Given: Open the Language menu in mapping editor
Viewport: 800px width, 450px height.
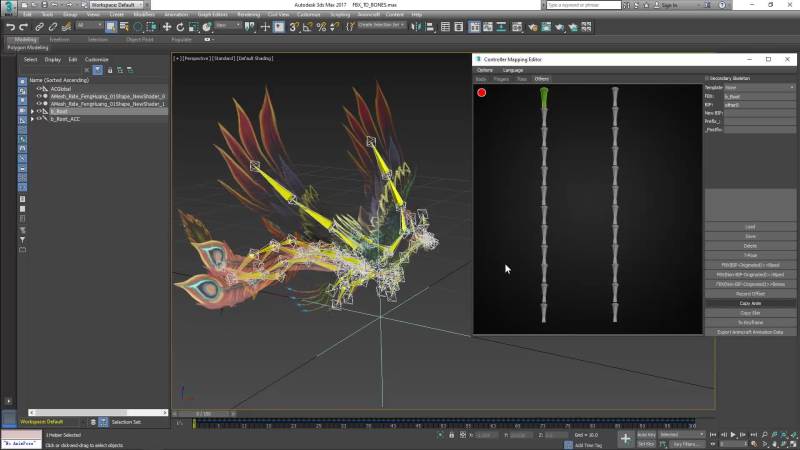Looking at the screenshot, I should coord(513,70).
